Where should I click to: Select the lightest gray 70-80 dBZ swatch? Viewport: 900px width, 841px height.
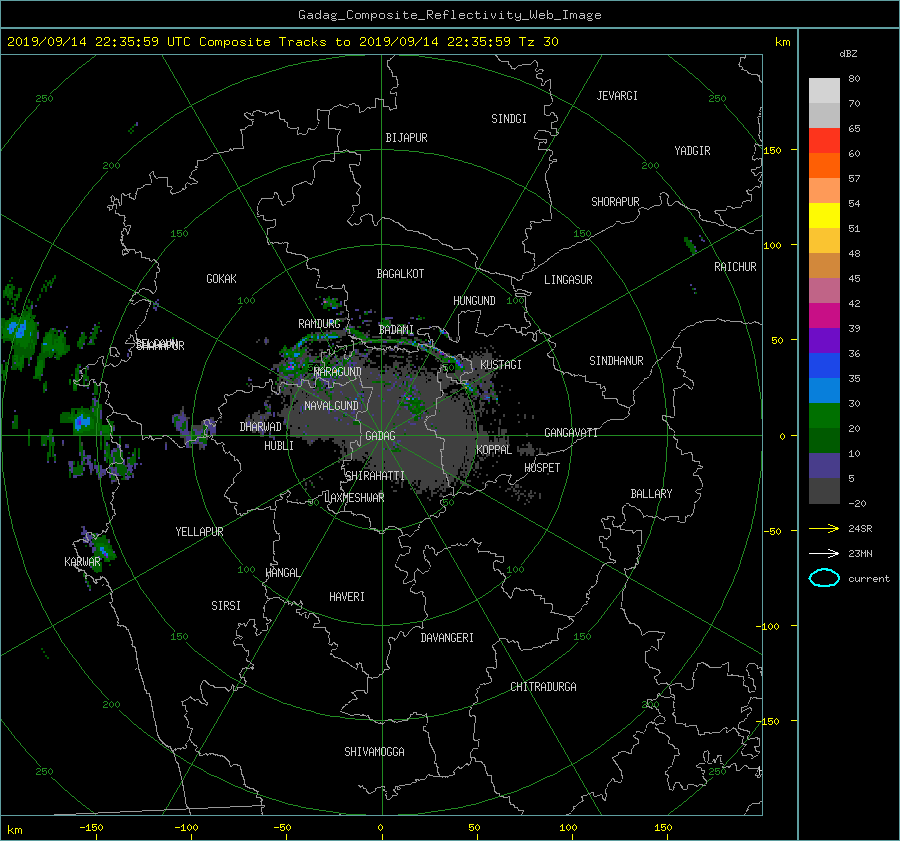824,91
